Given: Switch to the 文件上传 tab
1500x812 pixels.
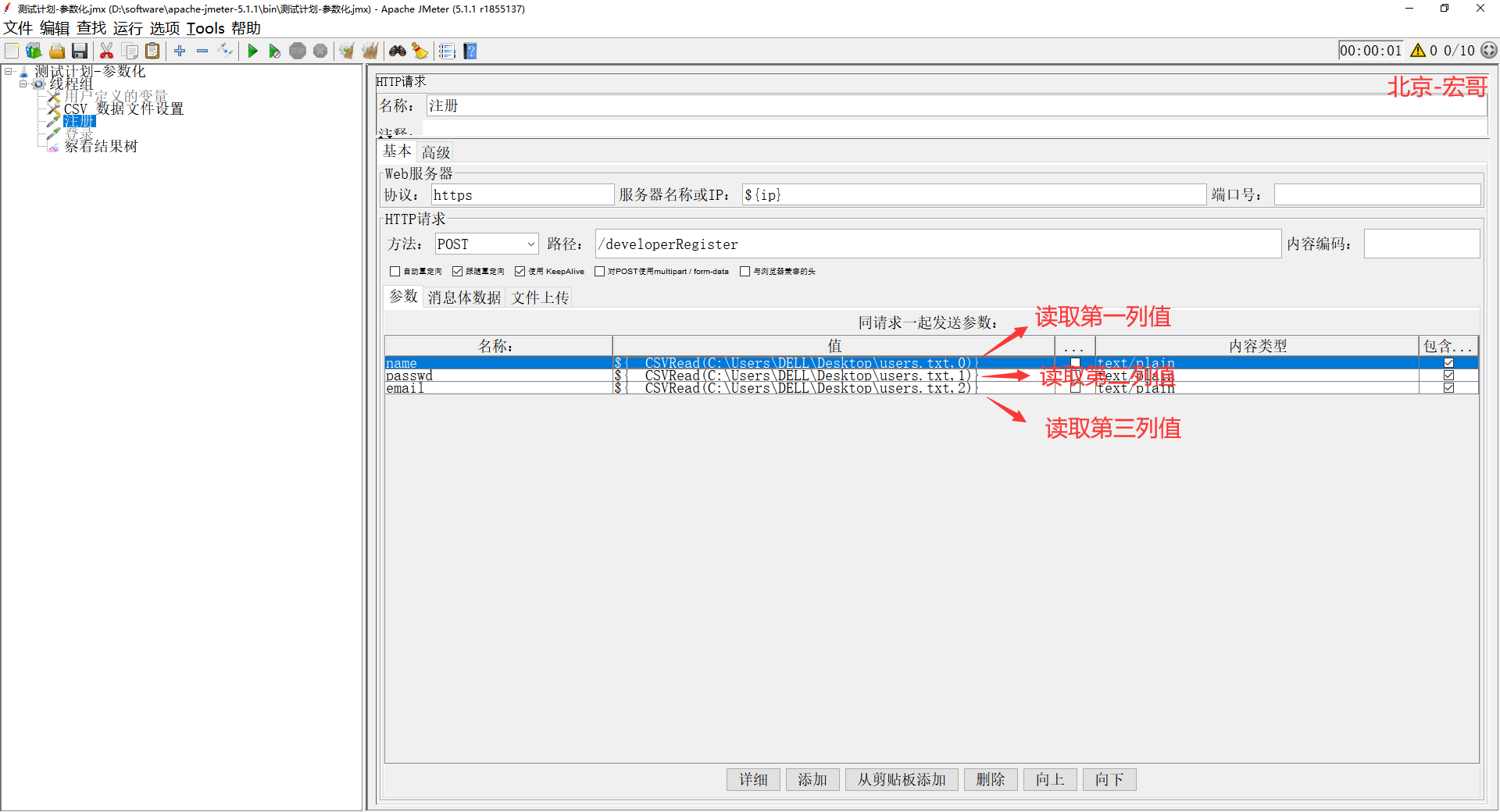Looking at the screenshot, I should coord(540,297).
